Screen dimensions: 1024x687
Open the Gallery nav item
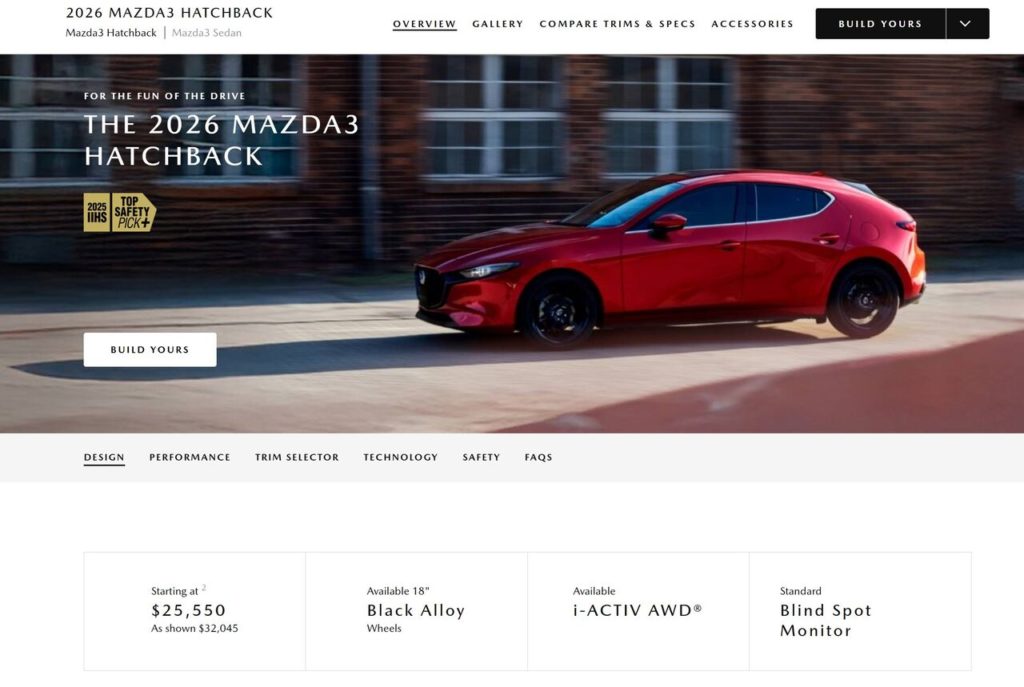[x=498, y=24]
